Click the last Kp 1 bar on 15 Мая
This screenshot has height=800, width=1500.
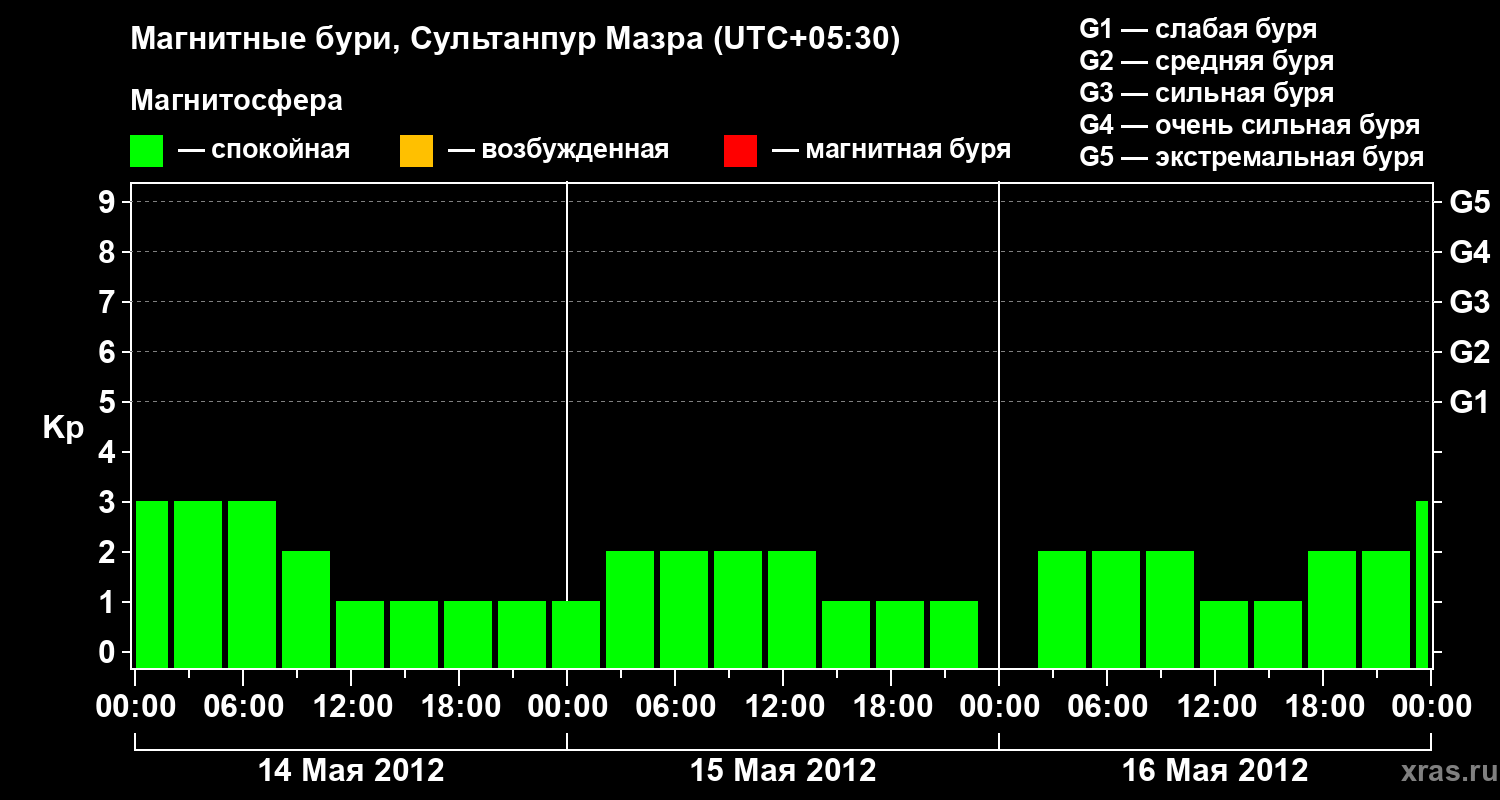click(954, 634)
